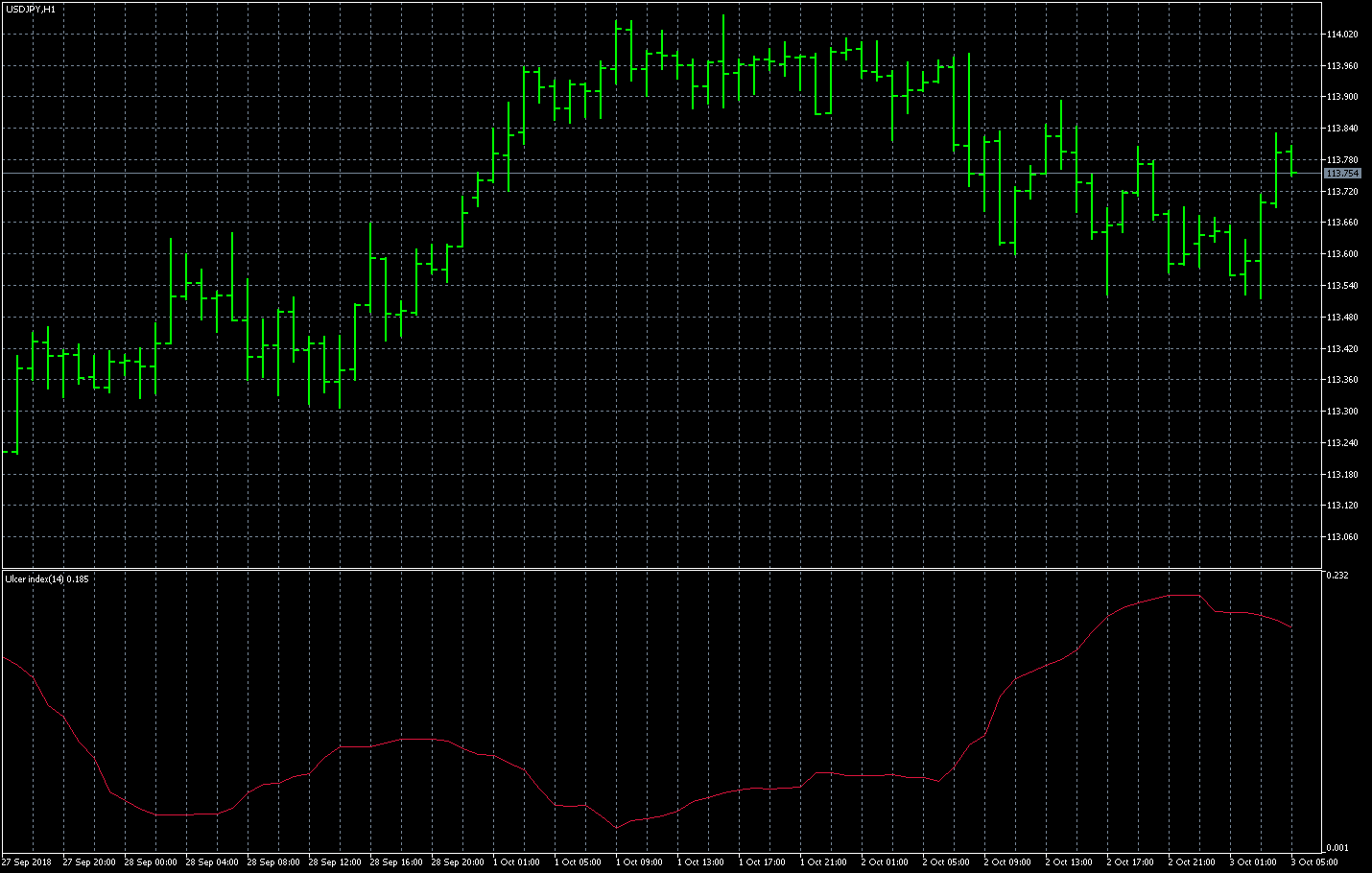Select the USDJPY,H1 chart label
Image resolution: width=1372 pixels, height=873 pixels.
point(29,7)
